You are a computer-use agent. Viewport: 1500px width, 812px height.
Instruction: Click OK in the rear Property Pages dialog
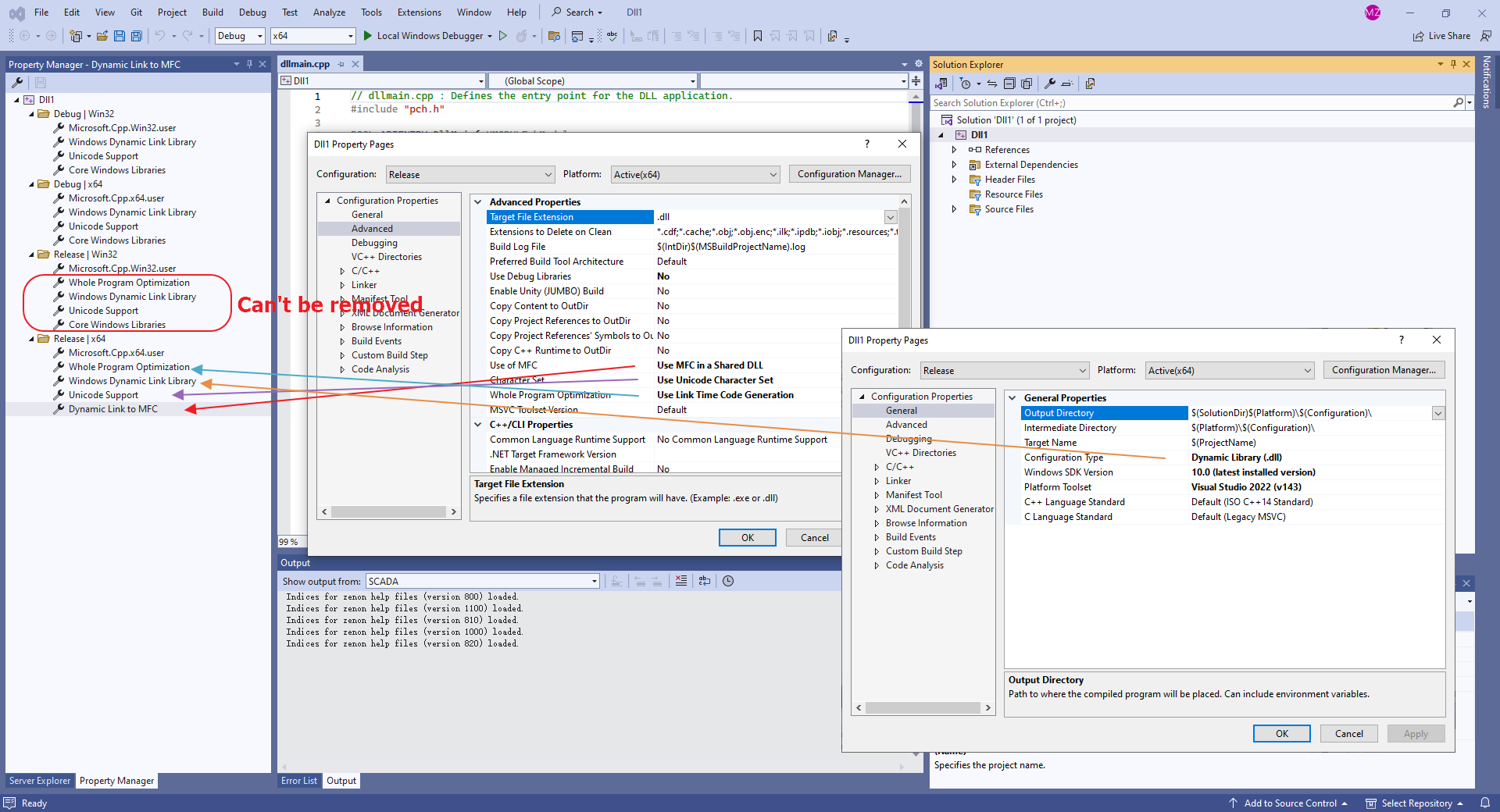pyautogui.click(x=748, y=537)
